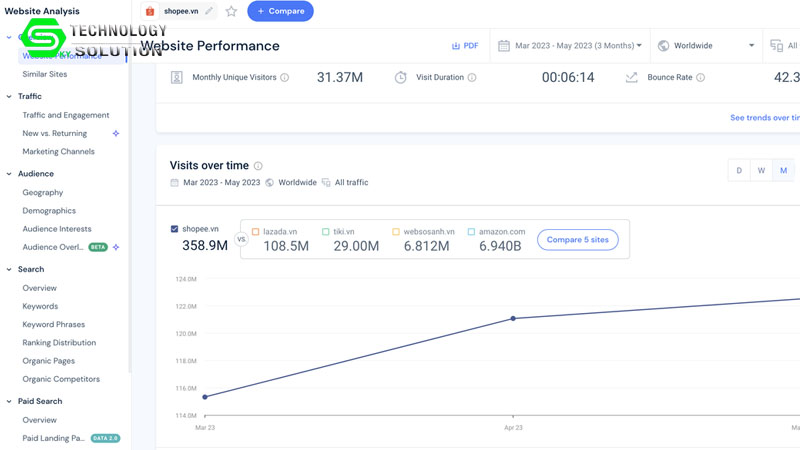The width and height of the screenshot is (800, 450).
Task: Check the lazada.vn competitor checkbox
Action: 256,232
